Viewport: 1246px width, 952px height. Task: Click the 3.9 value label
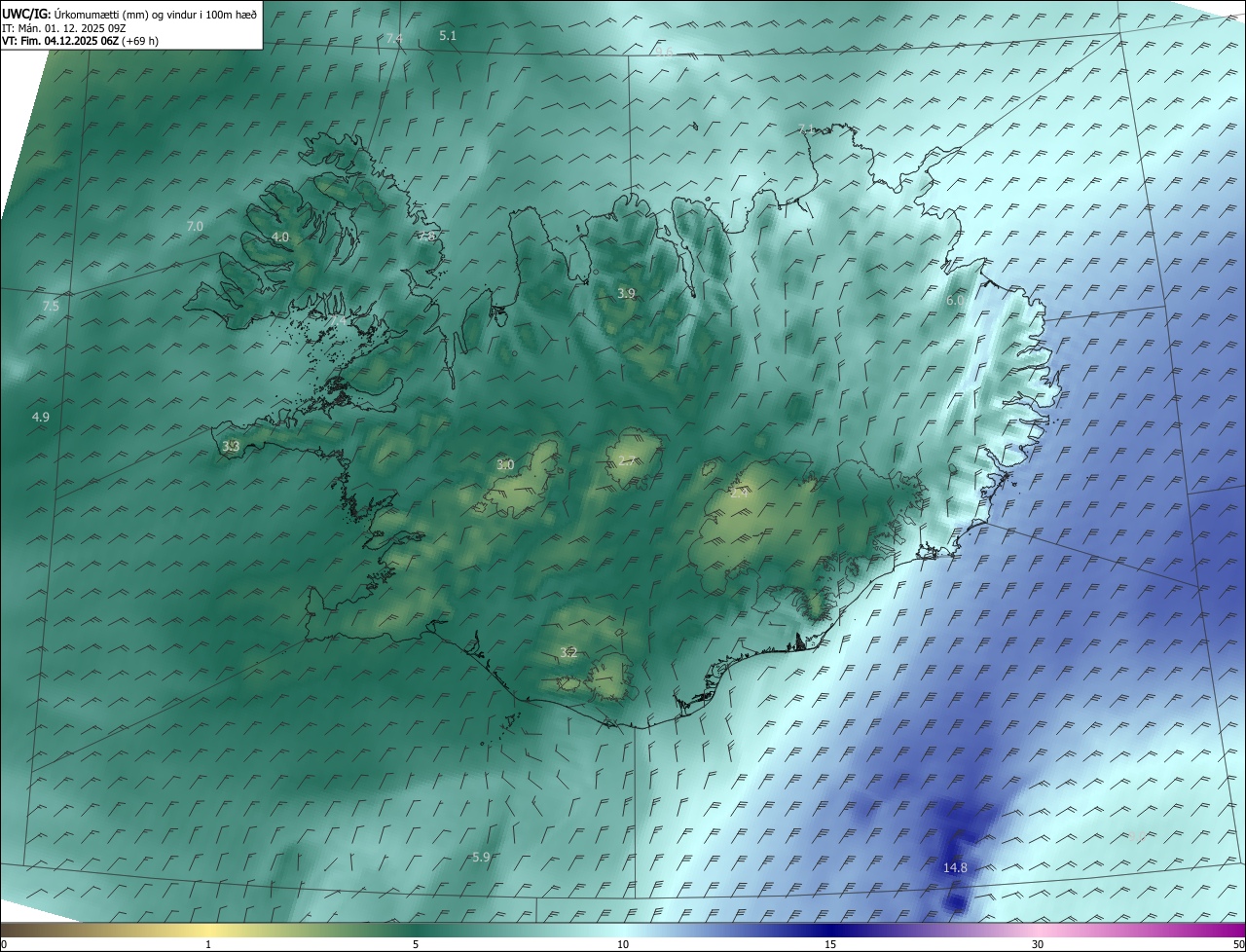[x=626, y=293]
